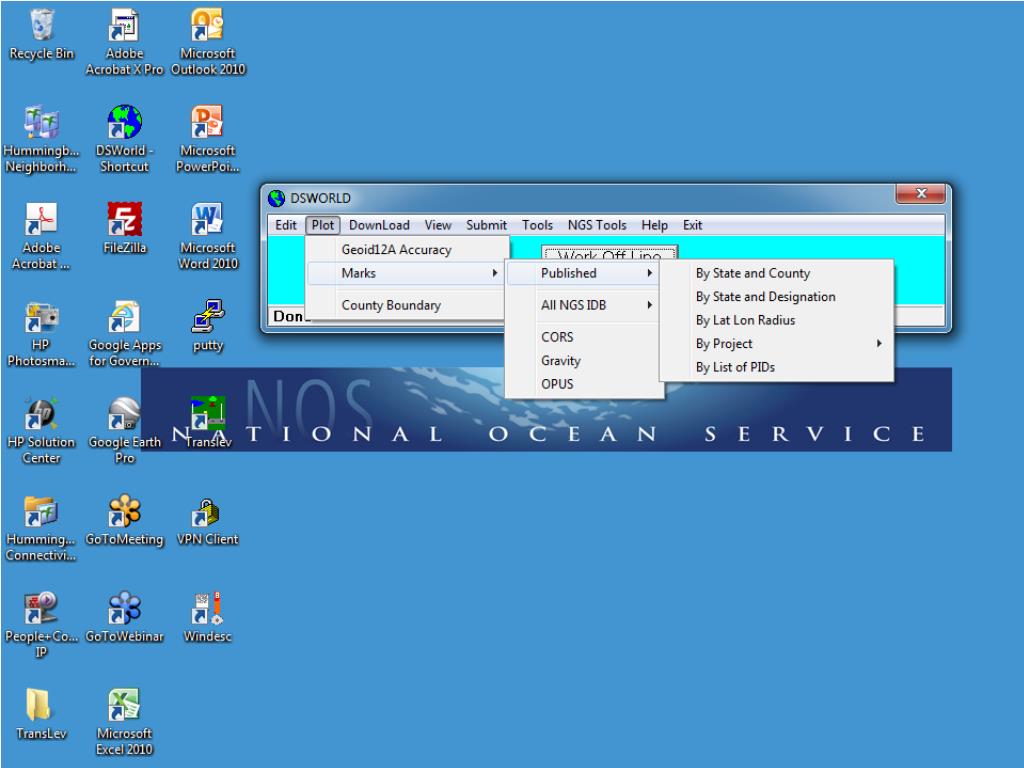Open Google Apps for Government shortcut
The height and width of the screenshot is (768, 1024).
(x=124, y=333)
